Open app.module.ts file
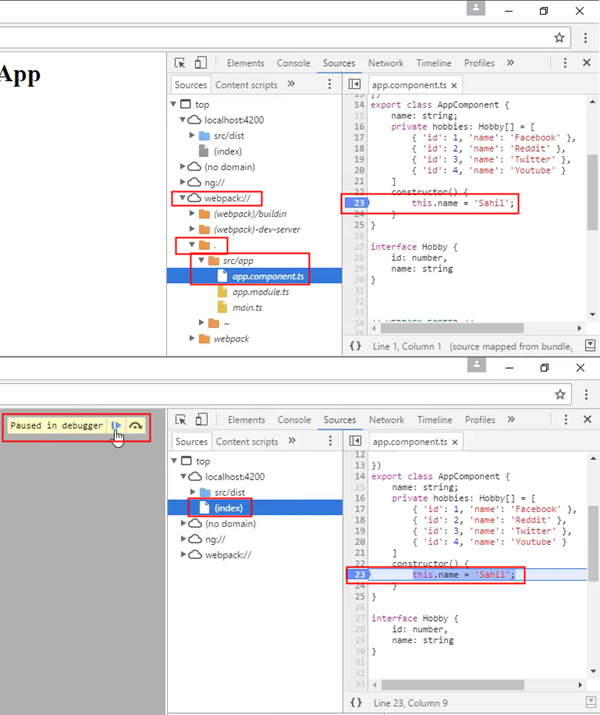Viewport: 600px width, 715px height. [260, 292]
